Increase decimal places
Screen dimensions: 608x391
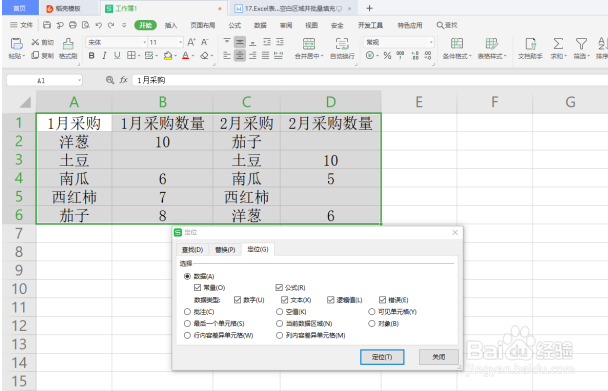(x=415, y=55)
